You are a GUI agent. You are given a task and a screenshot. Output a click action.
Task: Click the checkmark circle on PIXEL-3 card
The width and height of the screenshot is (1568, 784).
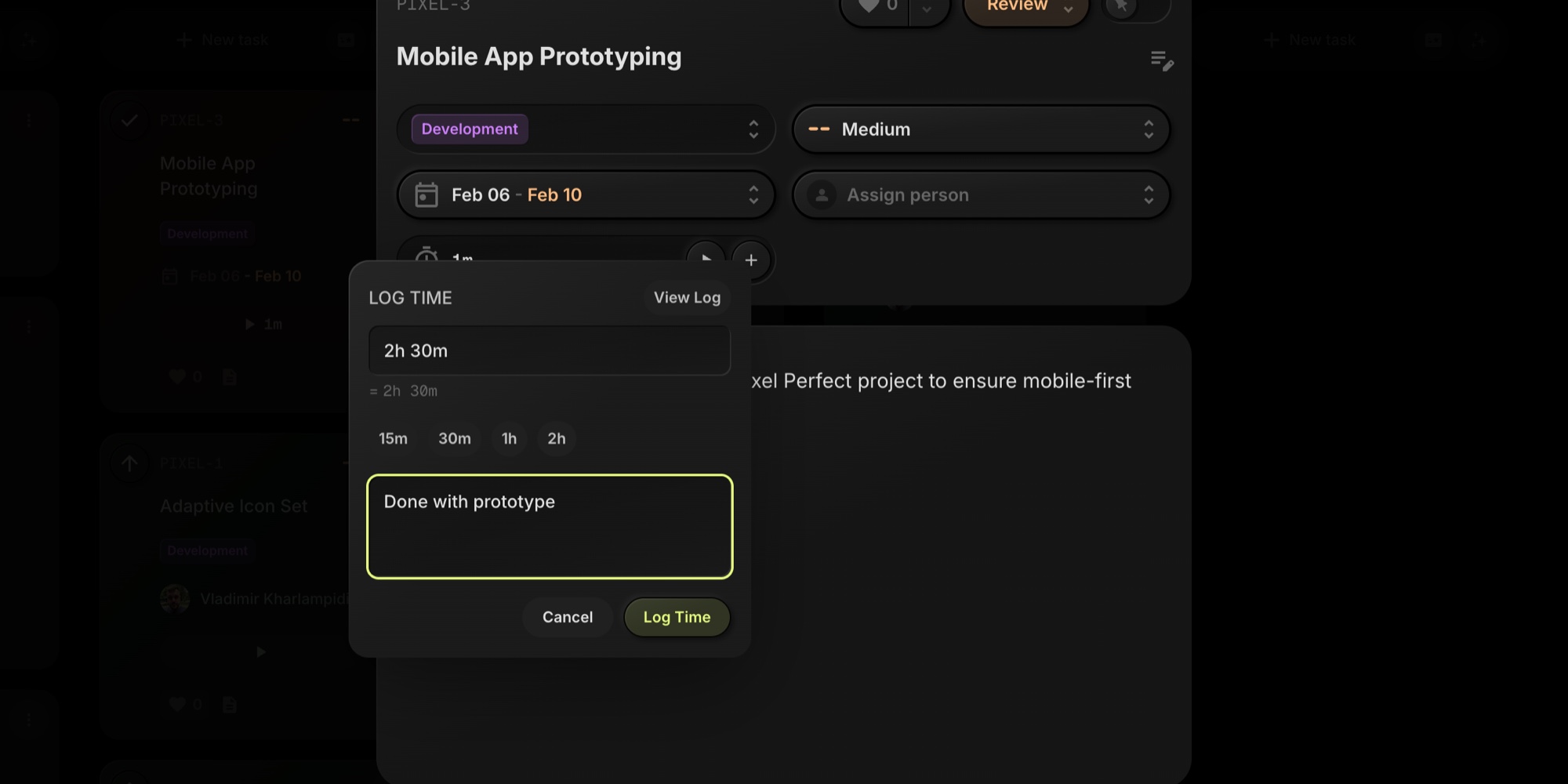[129, 120]
